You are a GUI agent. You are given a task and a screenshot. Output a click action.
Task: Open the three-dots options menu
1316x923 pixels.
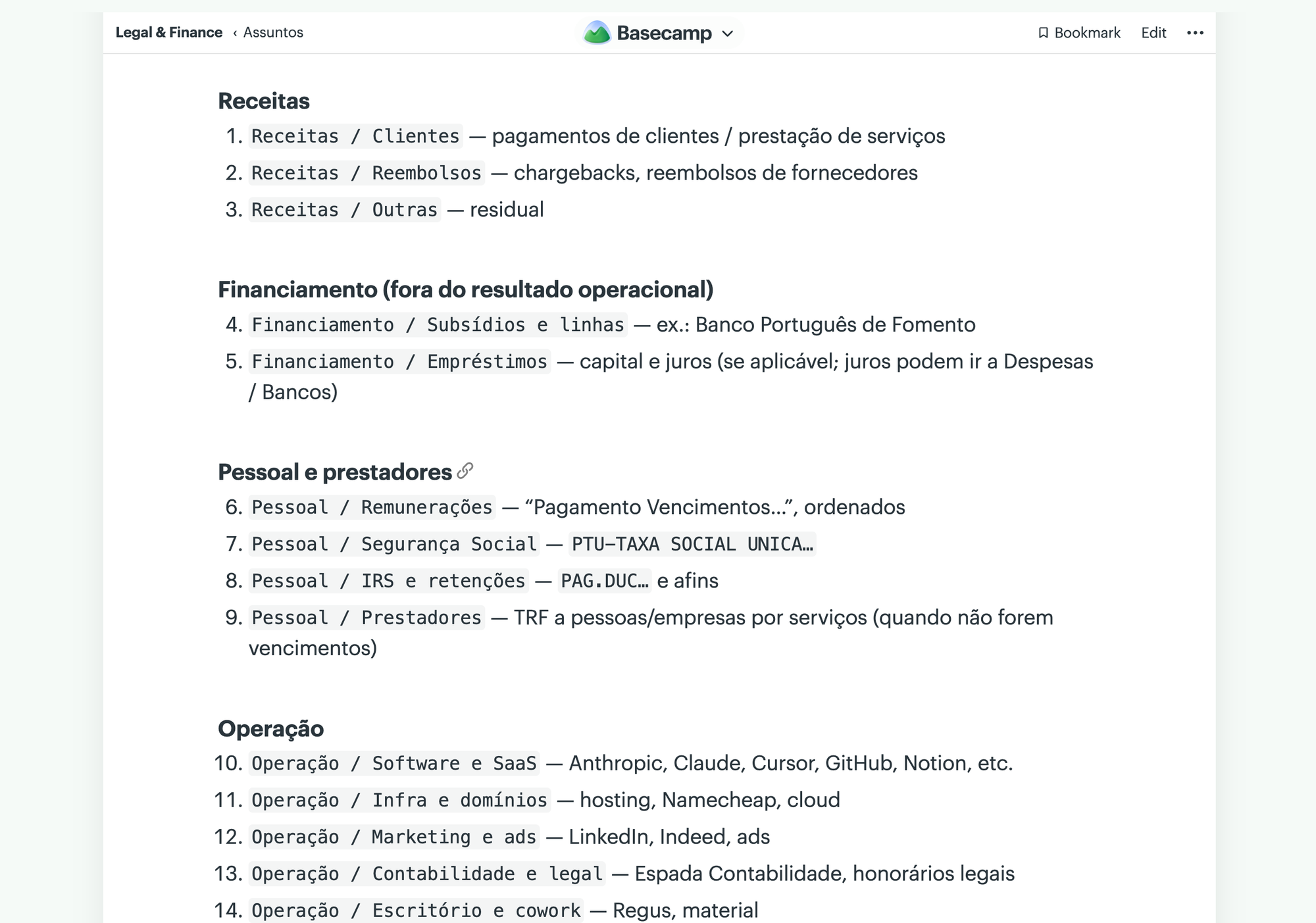tap(1195, 32)
